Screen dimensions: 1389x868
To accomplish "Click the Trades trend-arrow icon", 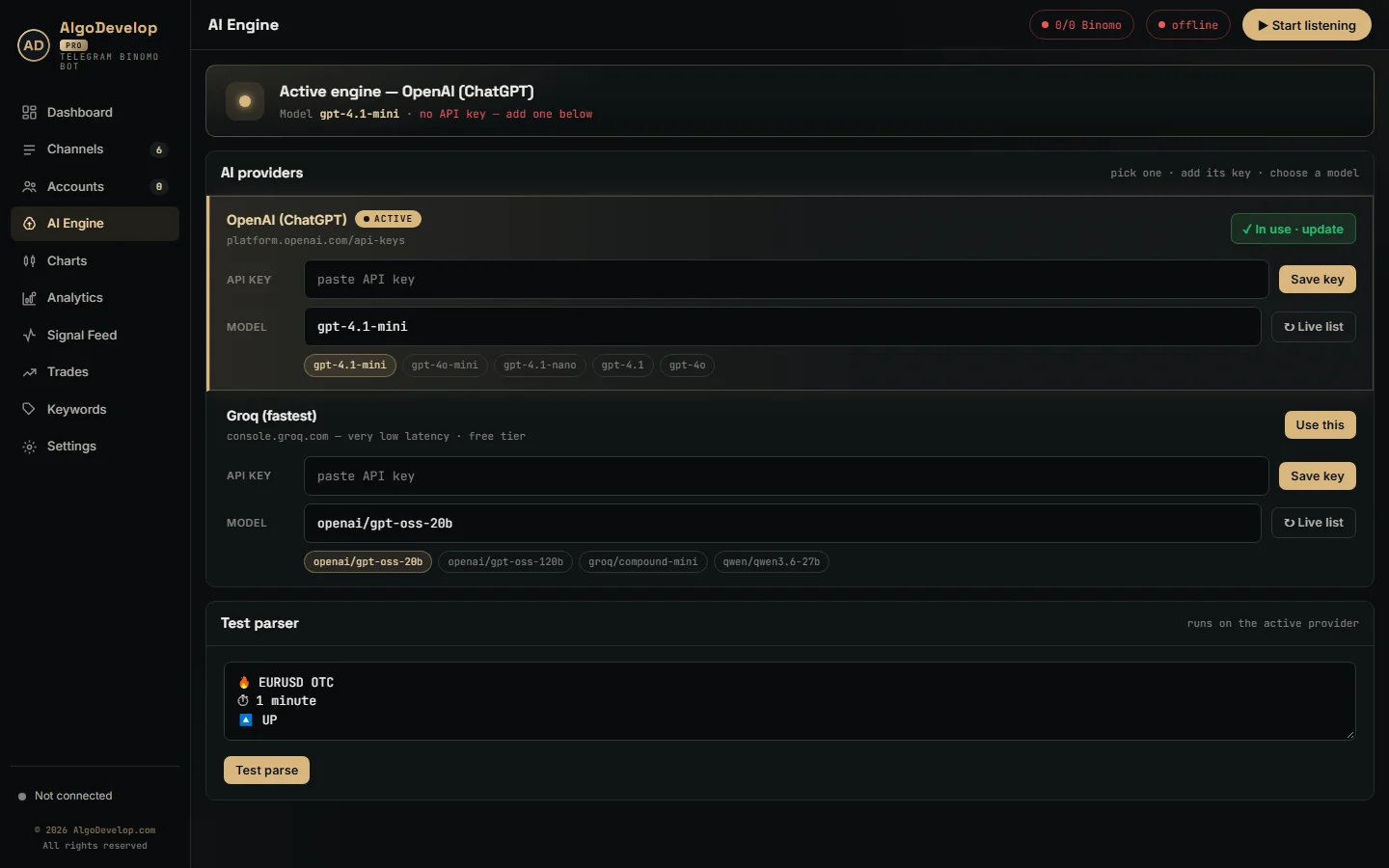I will [x=29, y=372].
